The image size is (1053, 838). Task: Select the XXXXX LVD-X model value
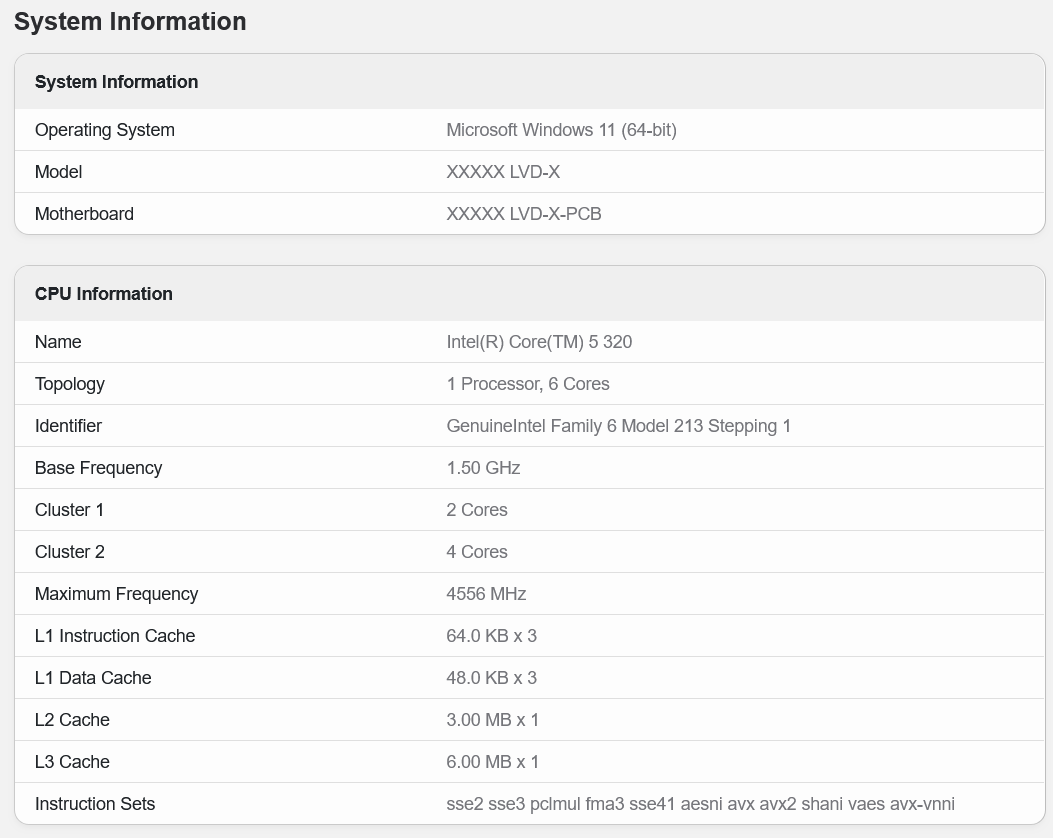click(503, 172)
